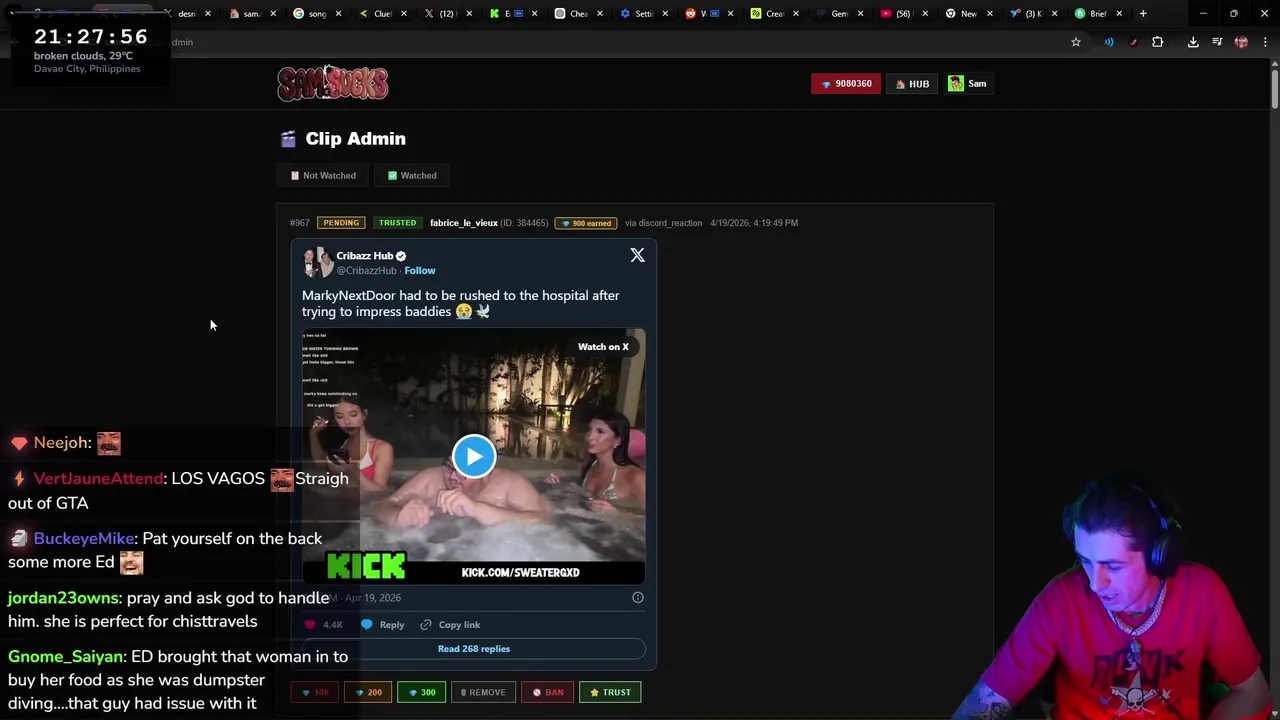The image size is (1280, 720).
Task: Award 300 gems to the clip
Action: click(x=422, y=692)
